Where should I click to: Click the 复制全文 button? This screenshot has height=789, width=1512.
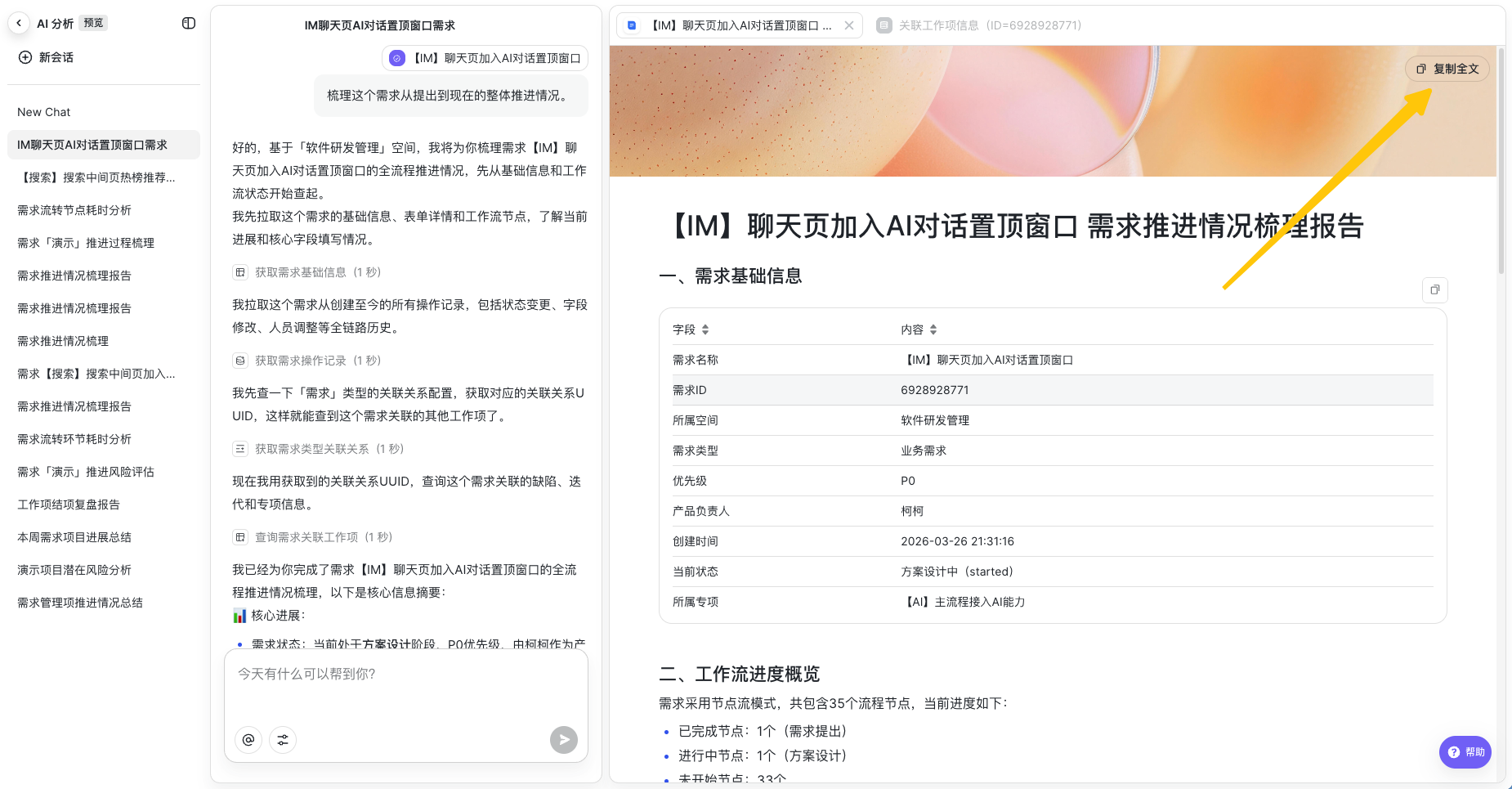point(1447,69)
